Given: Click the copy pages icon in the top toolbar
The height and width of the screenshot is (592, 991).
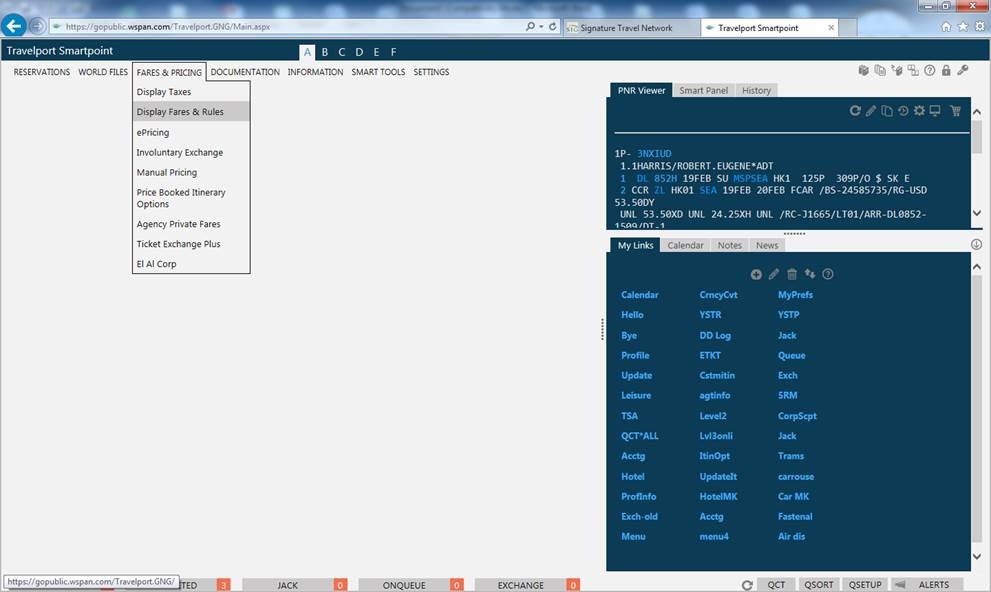Looking at the screenshot, I should click(880, 70).
